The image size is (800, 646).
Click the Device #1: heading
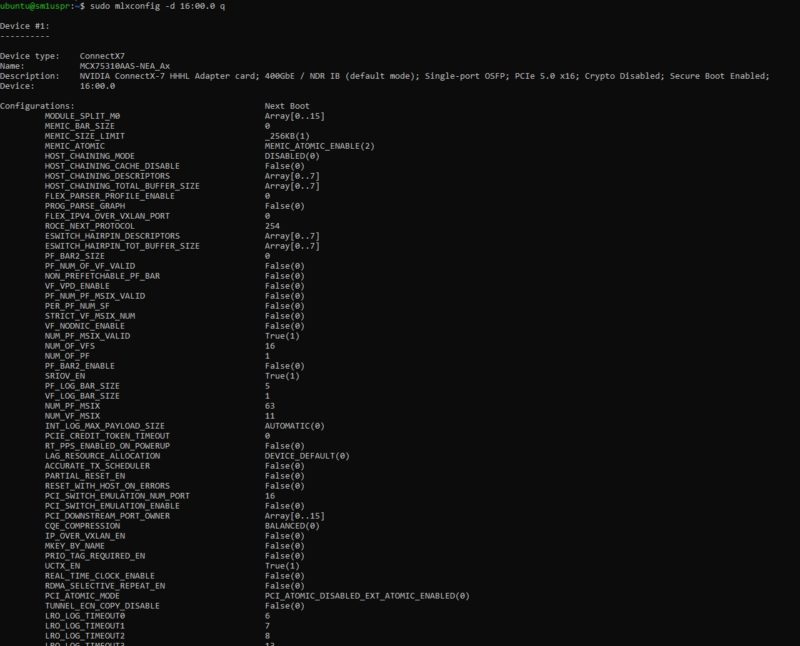point(25,25)
